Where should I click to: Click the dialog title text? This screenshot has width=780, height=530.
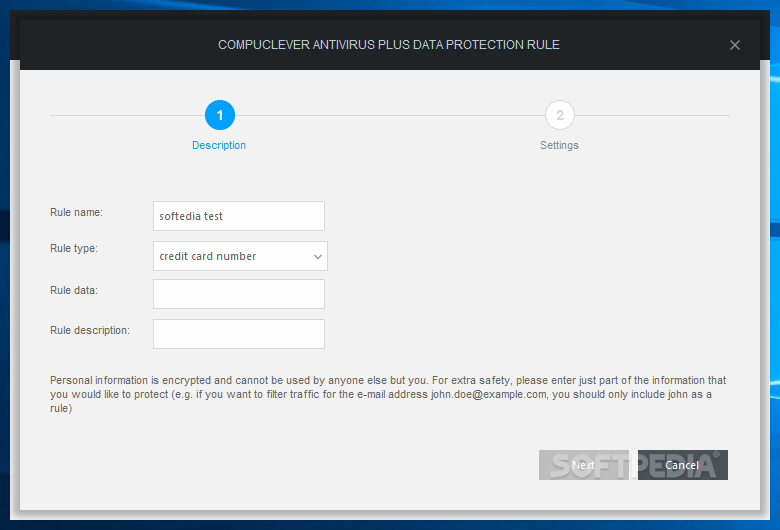(x=389, y=45)
